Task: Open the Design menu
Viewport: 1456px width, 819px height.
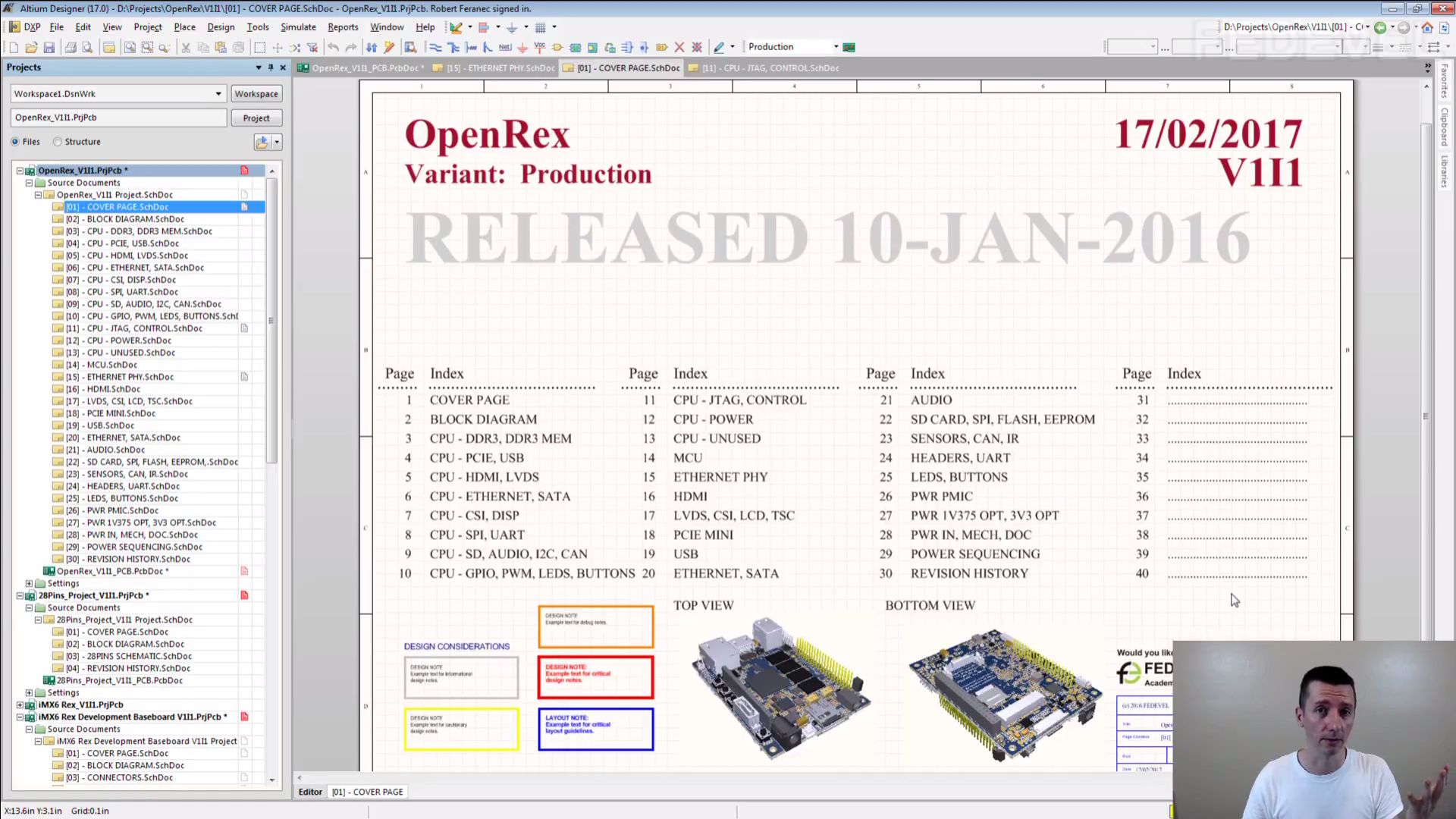Action: (x=221, y=27)
